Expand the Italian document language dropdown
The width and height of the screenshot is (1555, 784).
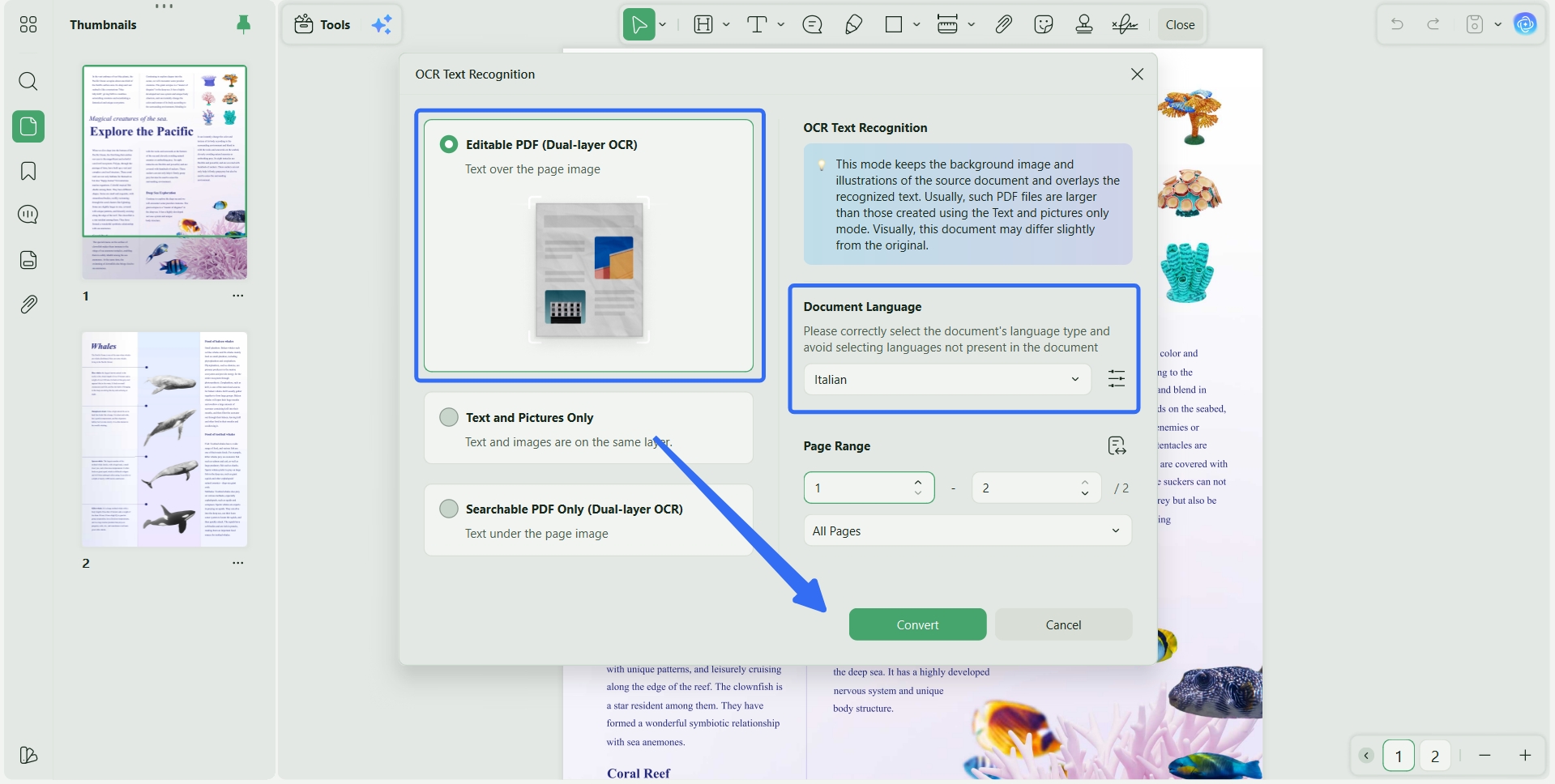[947, 379]
